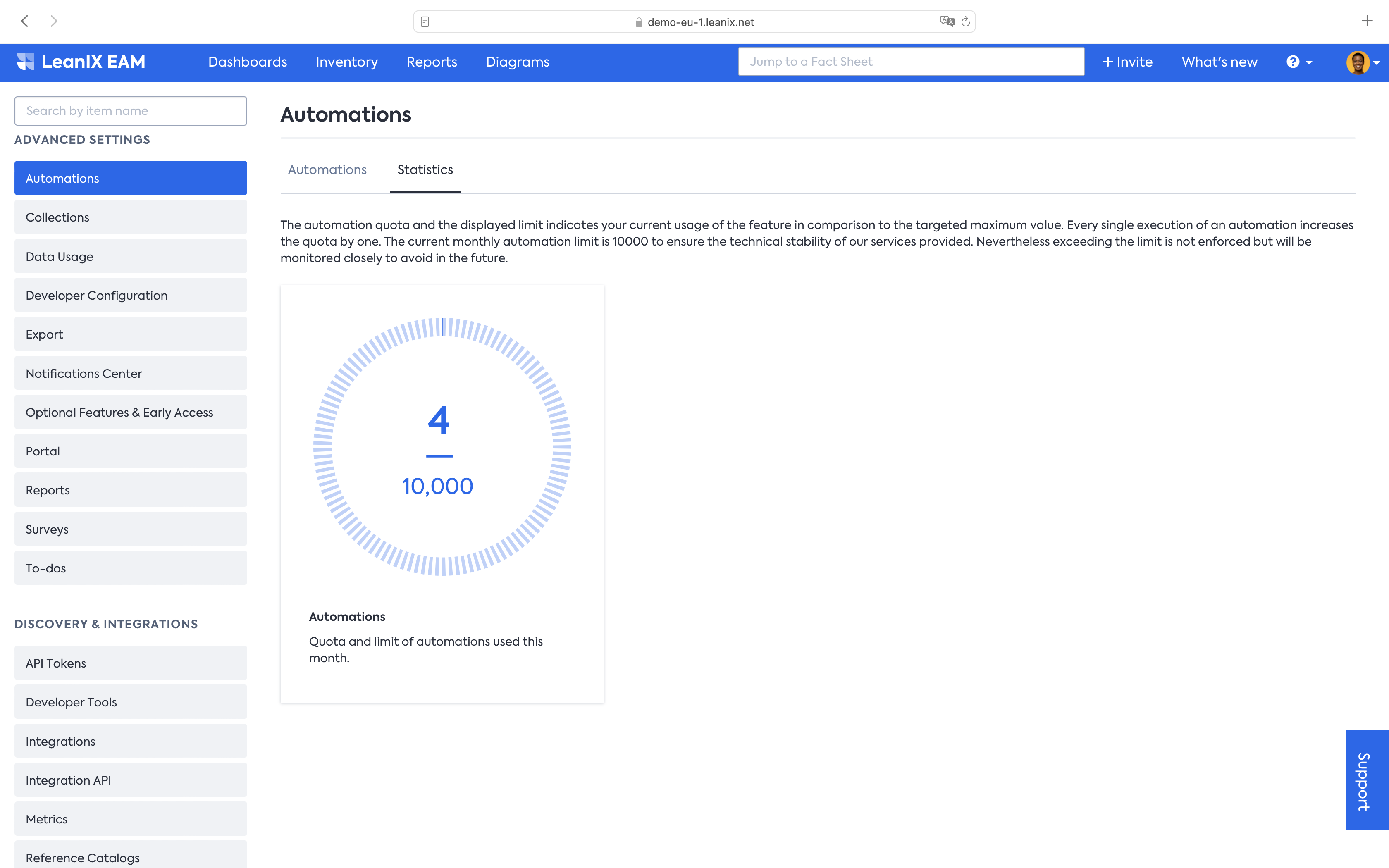Reload the page with the refresh icon
The width and height of the screenshot is (1389, 868).
pyautogui.click(x=966, y=22)
